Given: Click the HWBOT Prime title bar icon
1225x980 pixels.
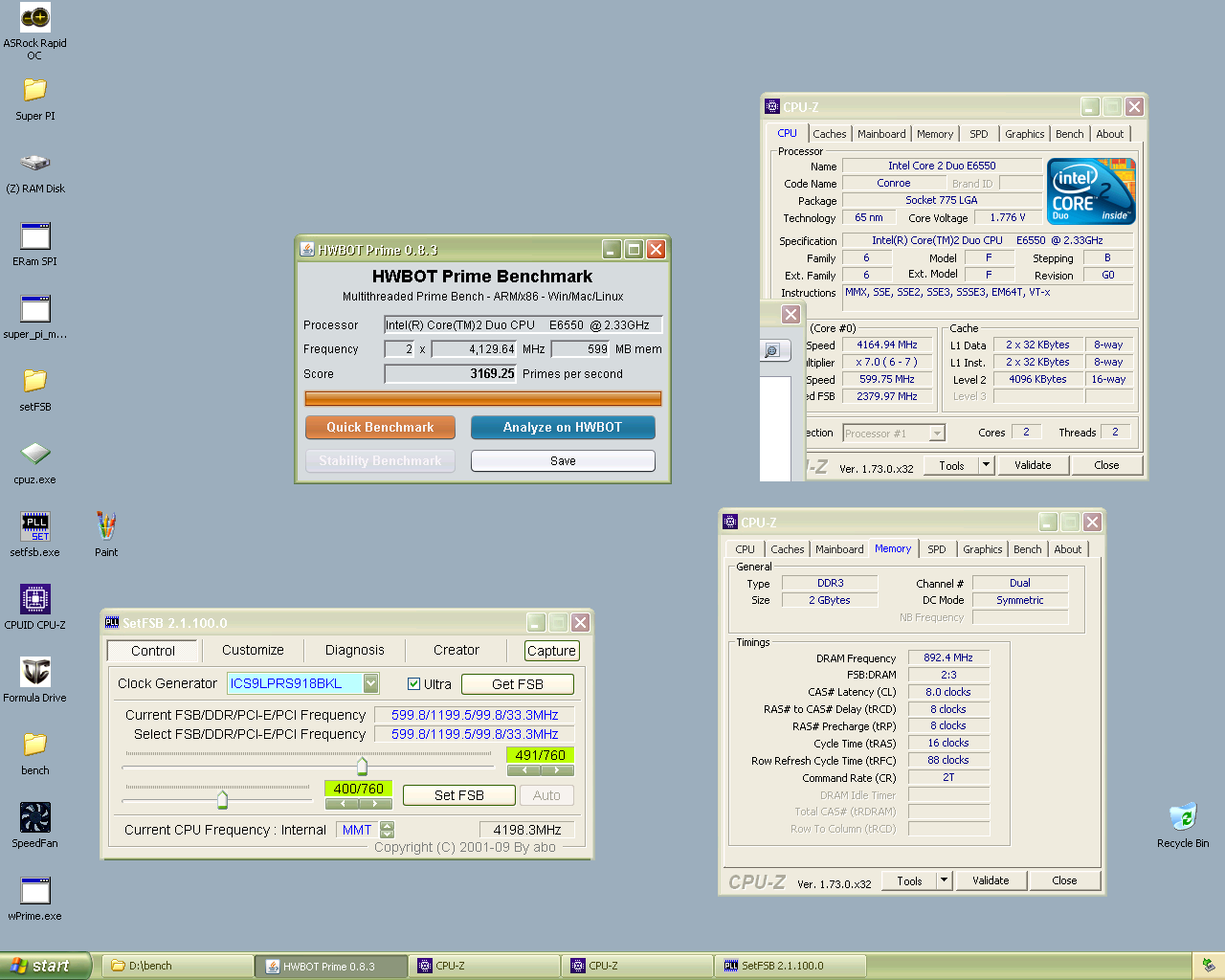Looking at the screenshot, I should tap(307, 250).
